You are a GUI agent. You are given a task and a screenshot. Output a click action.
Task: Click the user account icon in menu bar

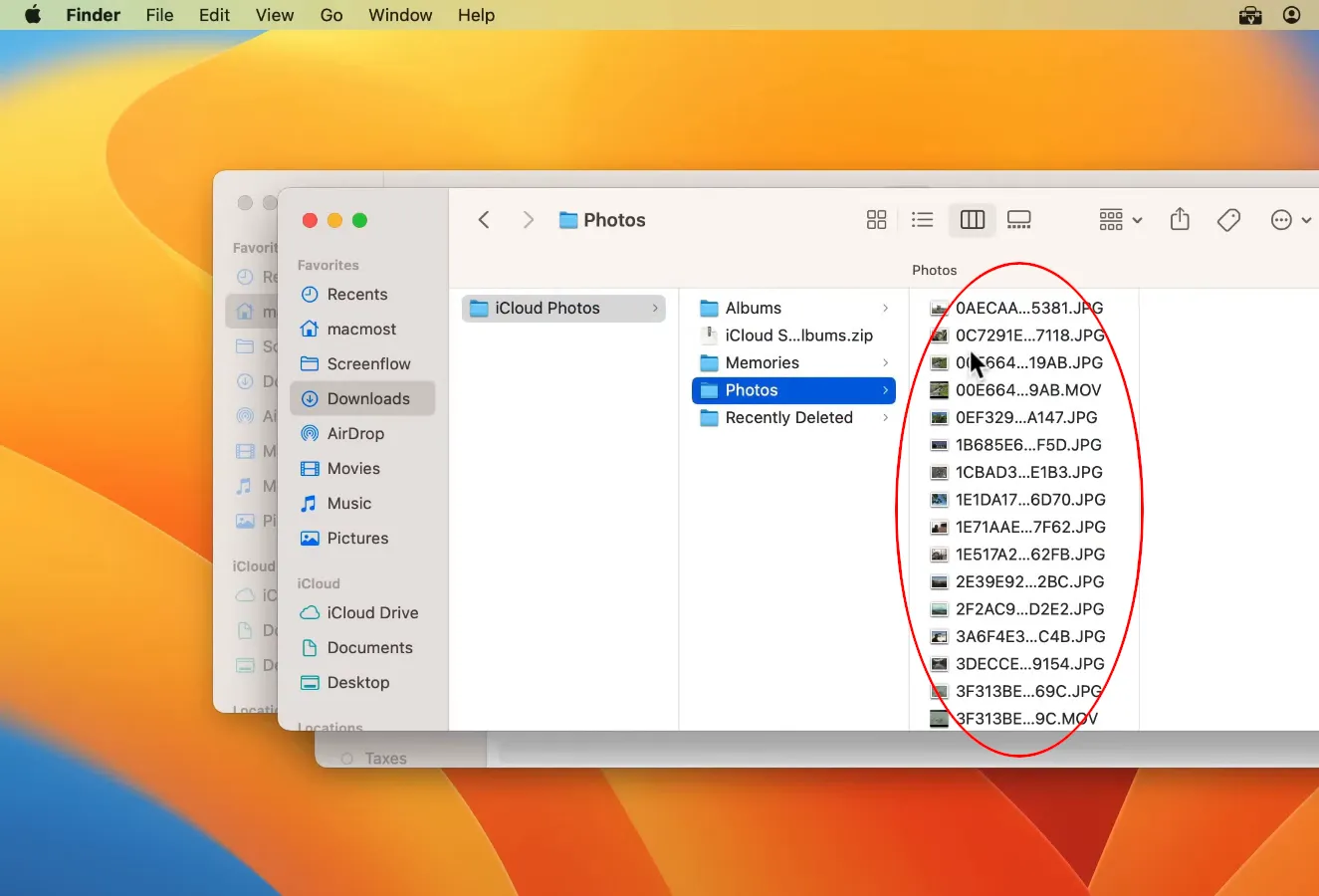pos(1291,15)
